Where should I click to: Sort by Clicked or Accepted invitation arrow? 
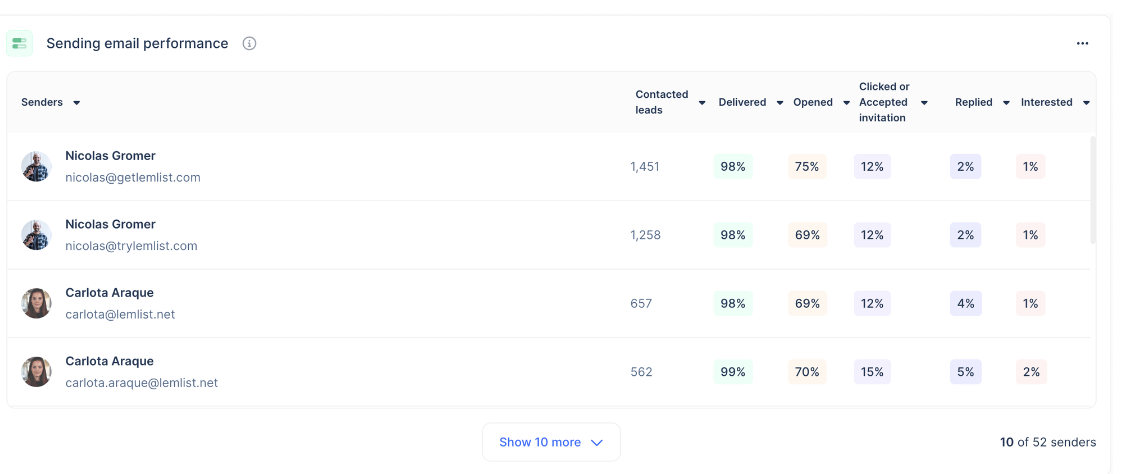(x=924, y=103)
